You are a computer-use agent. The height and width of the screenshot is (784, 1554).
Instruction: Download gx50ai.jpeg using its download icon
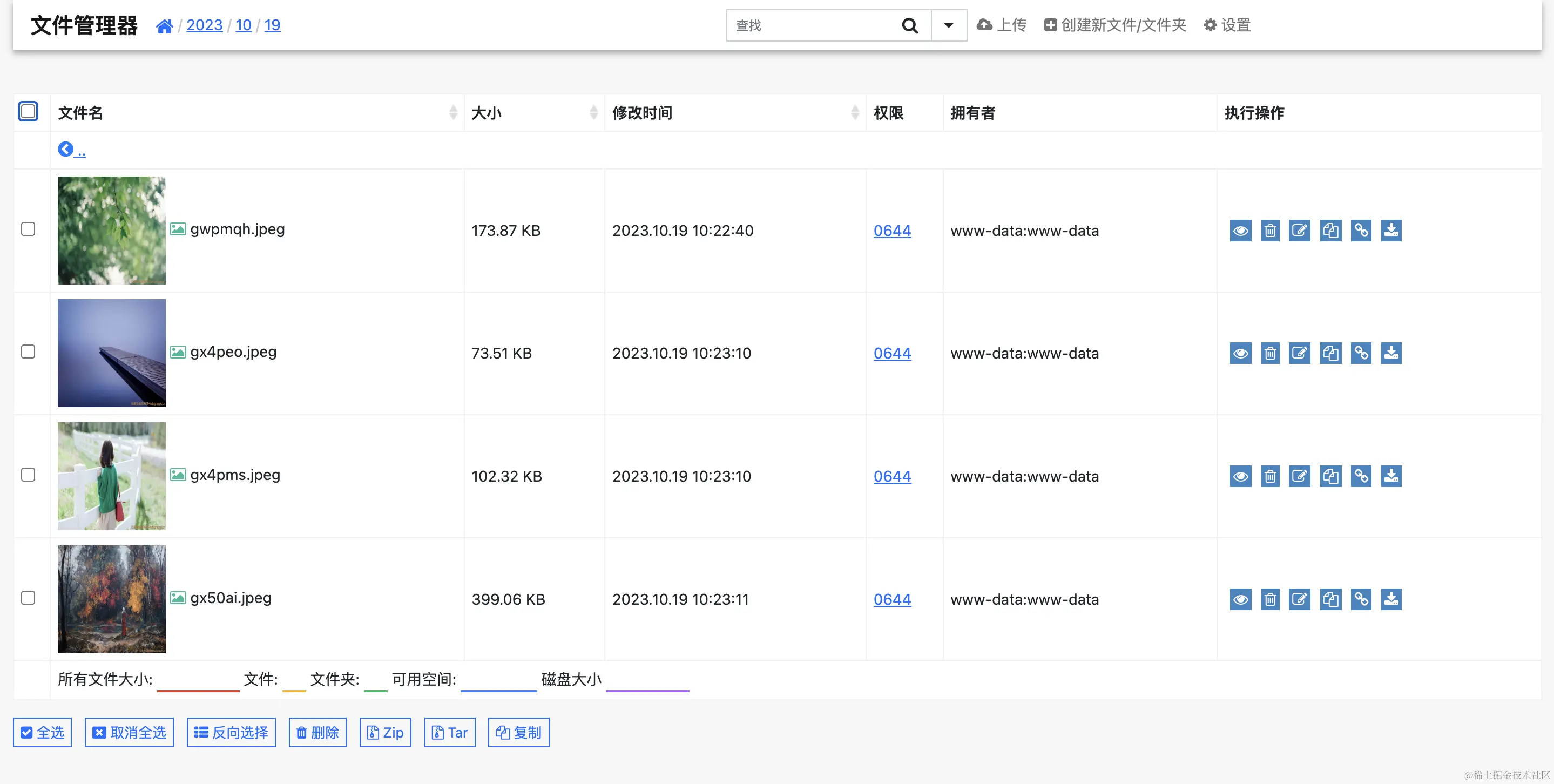click(x=1391, y=599)
